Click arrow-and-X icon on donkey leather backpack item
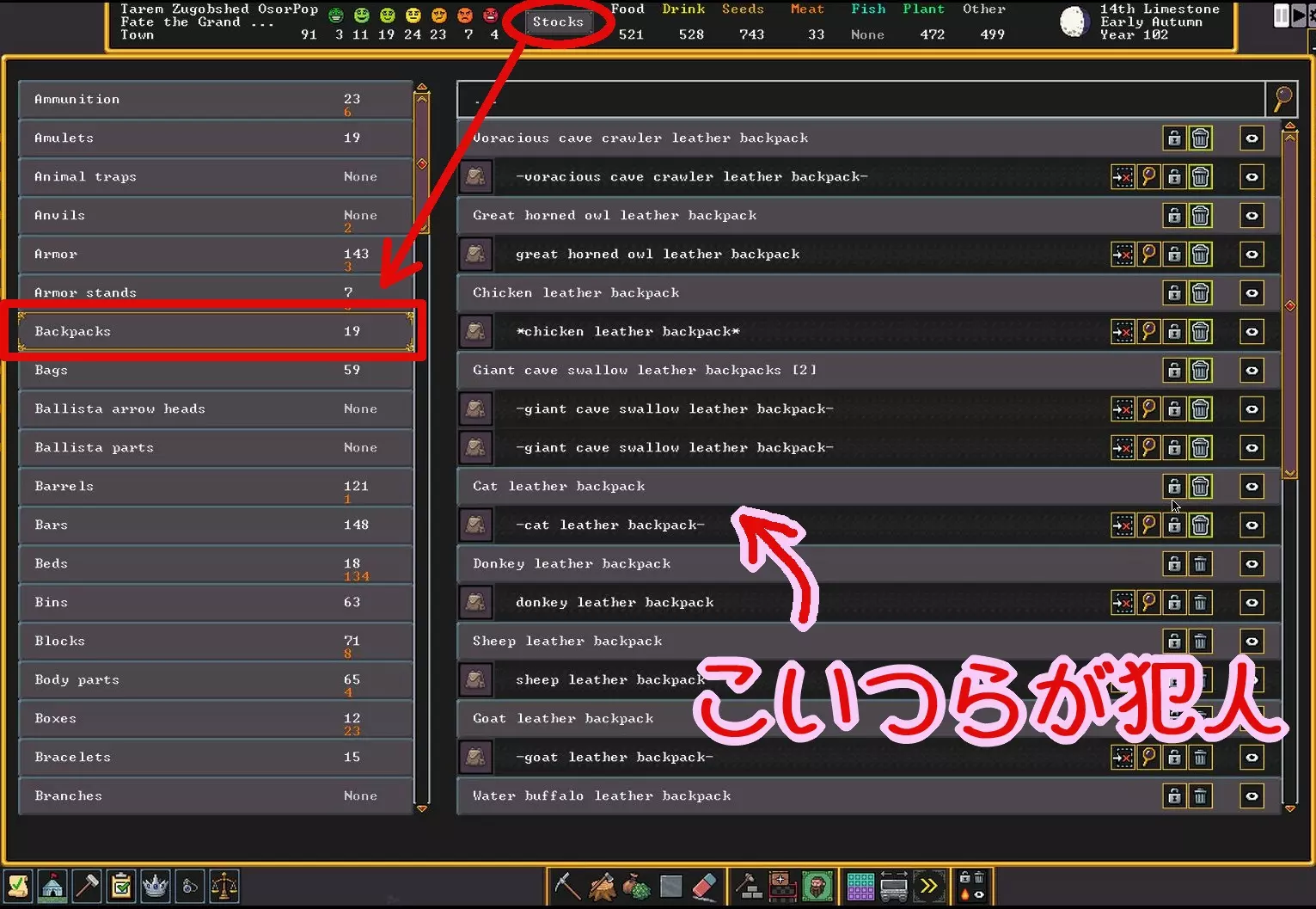The width and height of the screenshot is (1316, 909). click(x=1123, y=603)
